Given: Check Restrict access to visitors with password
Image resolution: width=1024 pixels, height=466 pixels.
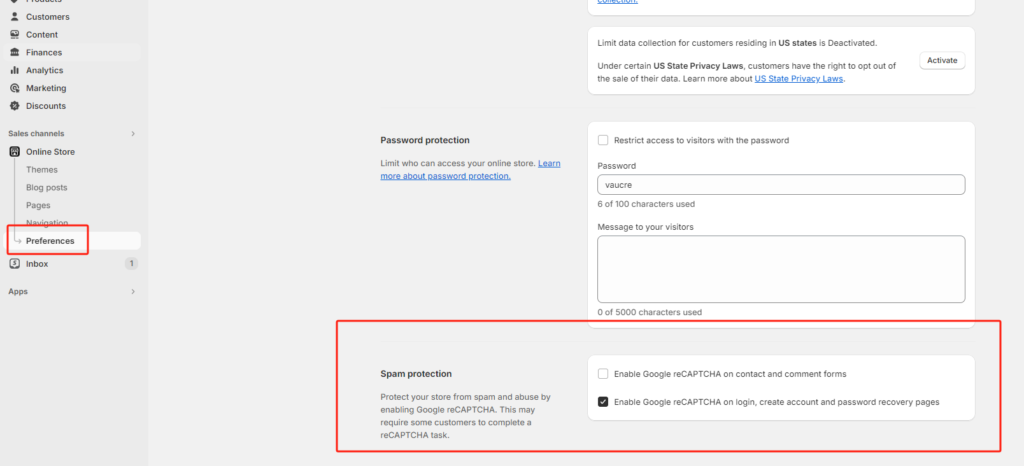Looking at the screenshot, I should click(x=603, y=140).
